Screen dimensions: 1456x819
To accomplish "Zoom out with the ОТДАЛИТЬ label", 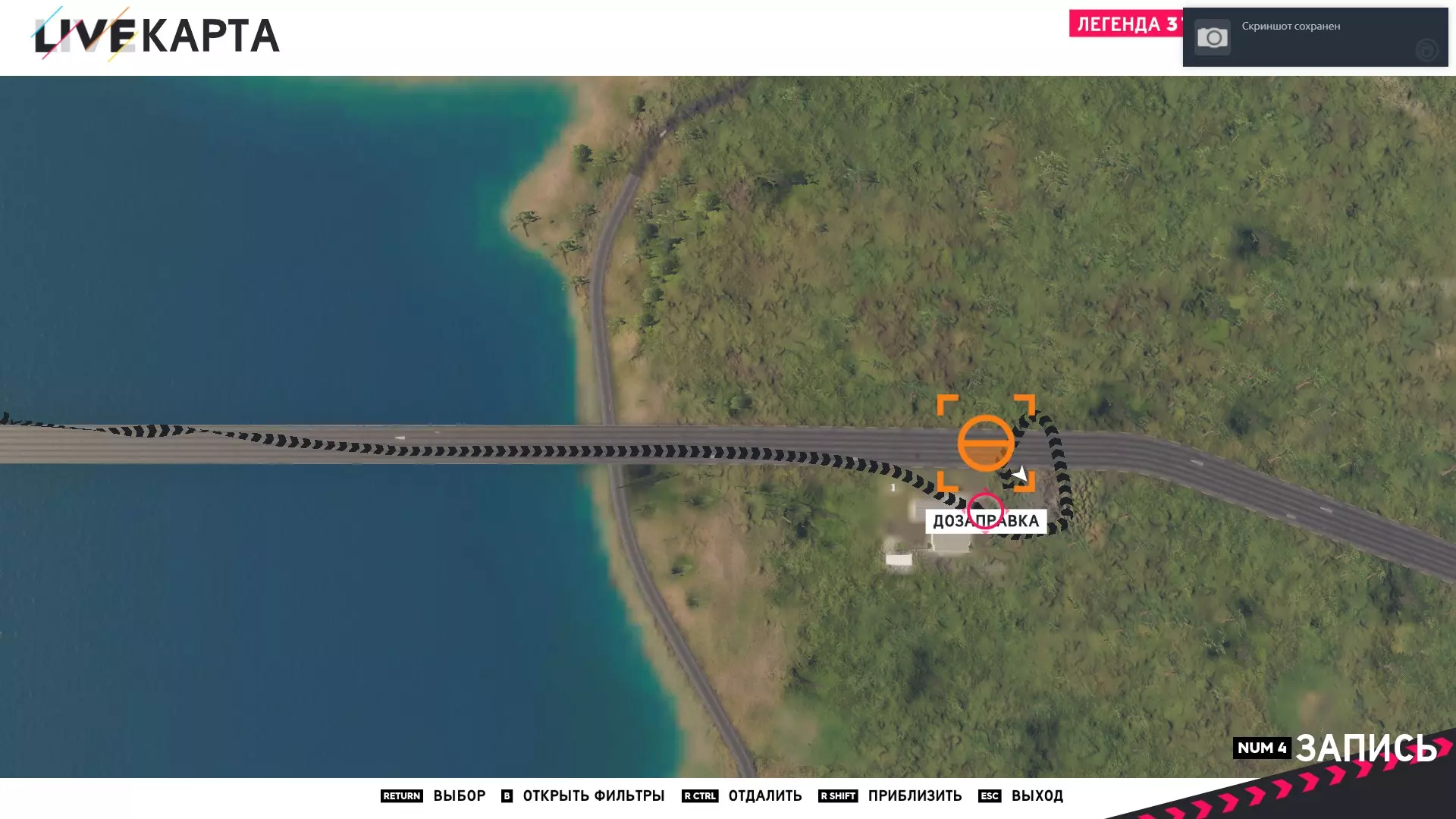I will (764, 795).
